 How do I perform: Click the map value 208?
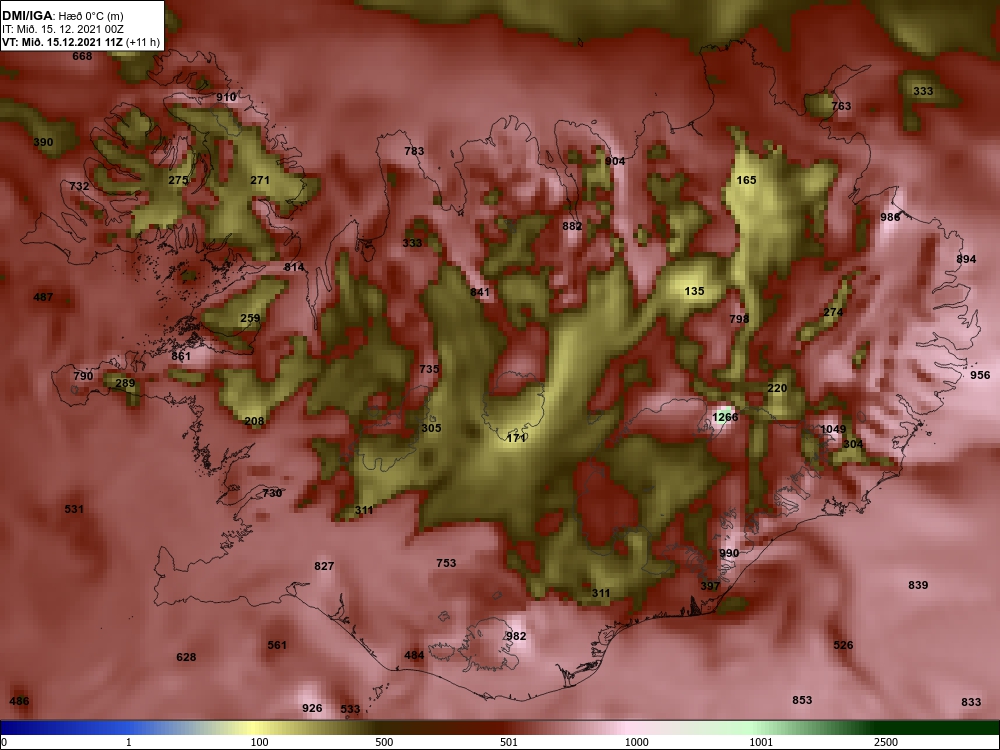[254, 421]
